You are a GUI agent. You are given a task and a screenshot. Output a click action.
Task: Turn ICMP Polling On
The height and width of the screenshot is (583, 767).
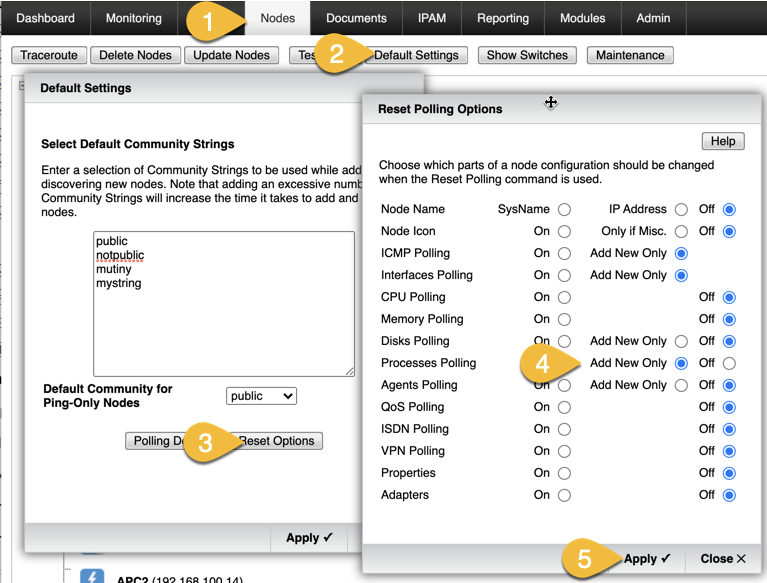[x=564, y=253]
